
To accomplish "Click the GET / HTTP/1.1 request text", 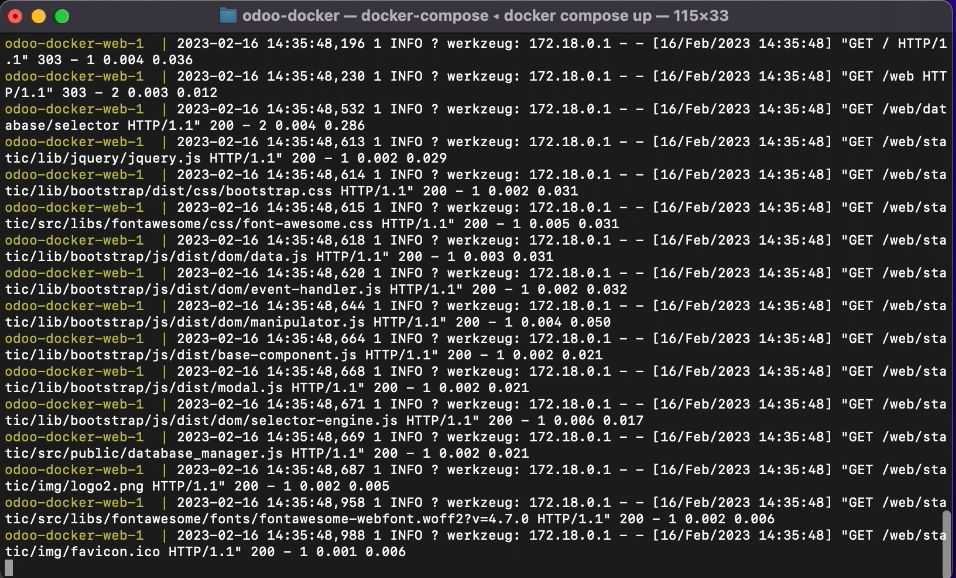I will tap(890, 43).
